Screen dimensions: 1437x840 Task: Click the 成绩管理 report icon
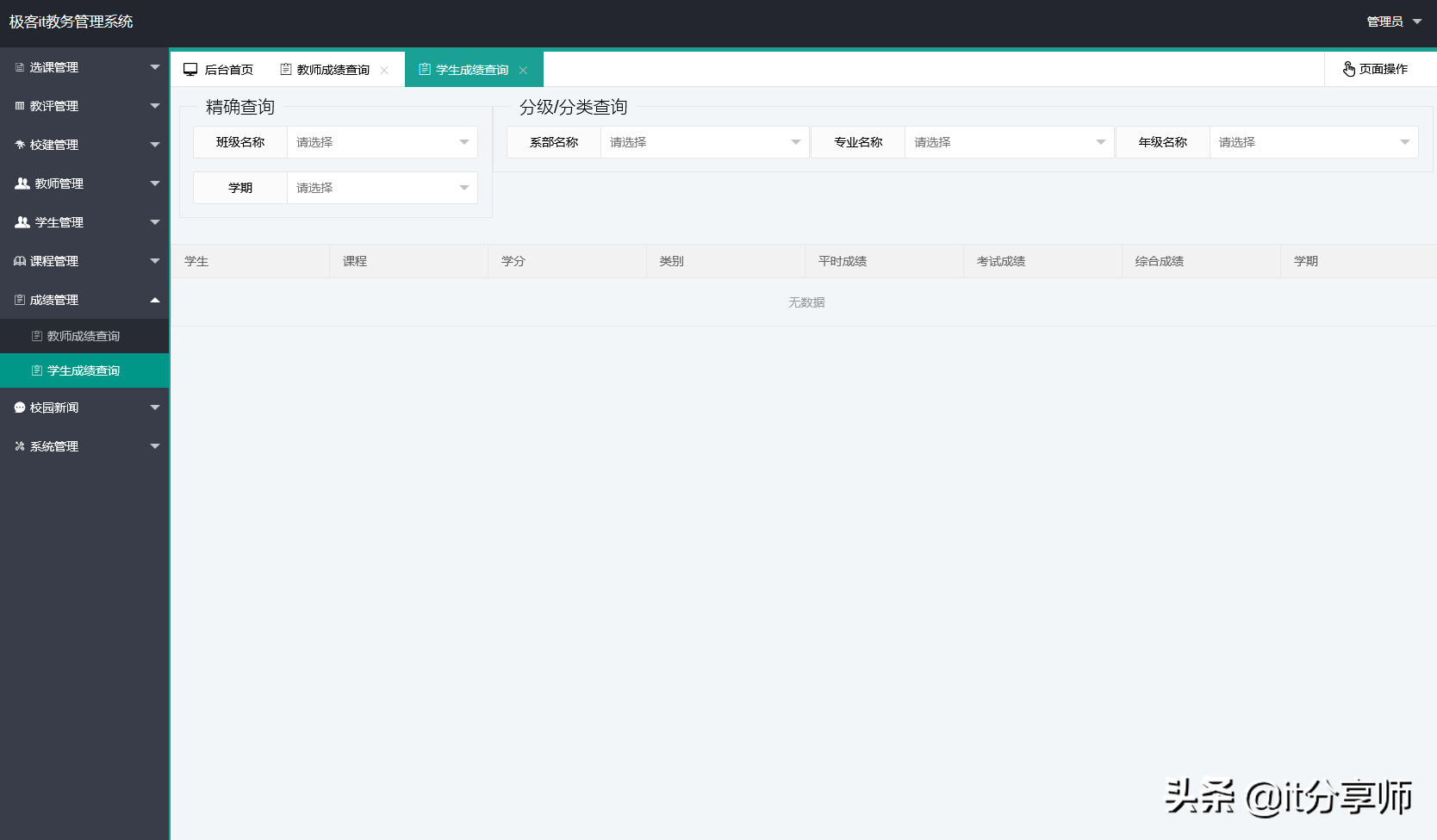(x=18, y=299)
